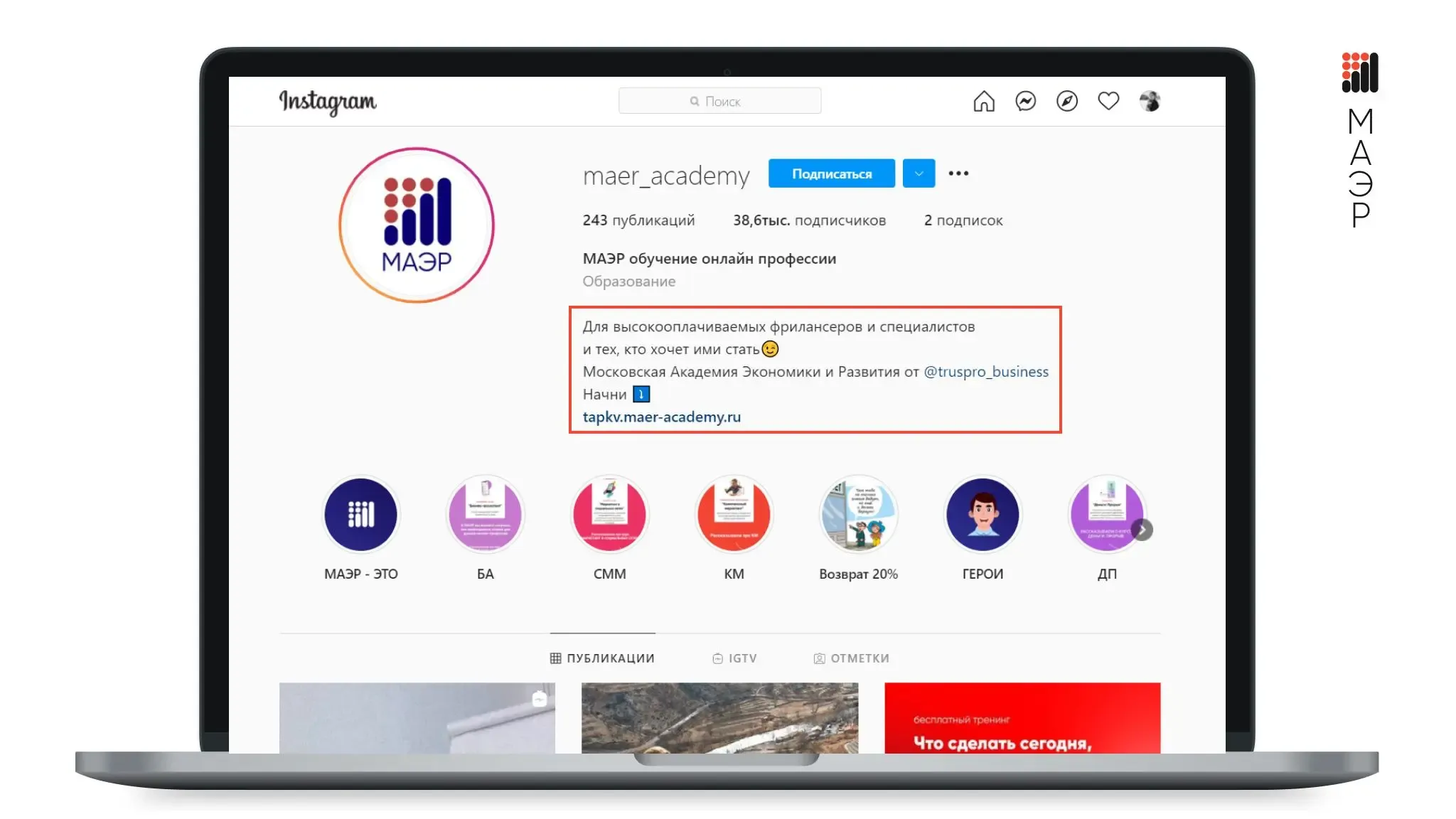Open the heart activity notifications icon

1108,101
